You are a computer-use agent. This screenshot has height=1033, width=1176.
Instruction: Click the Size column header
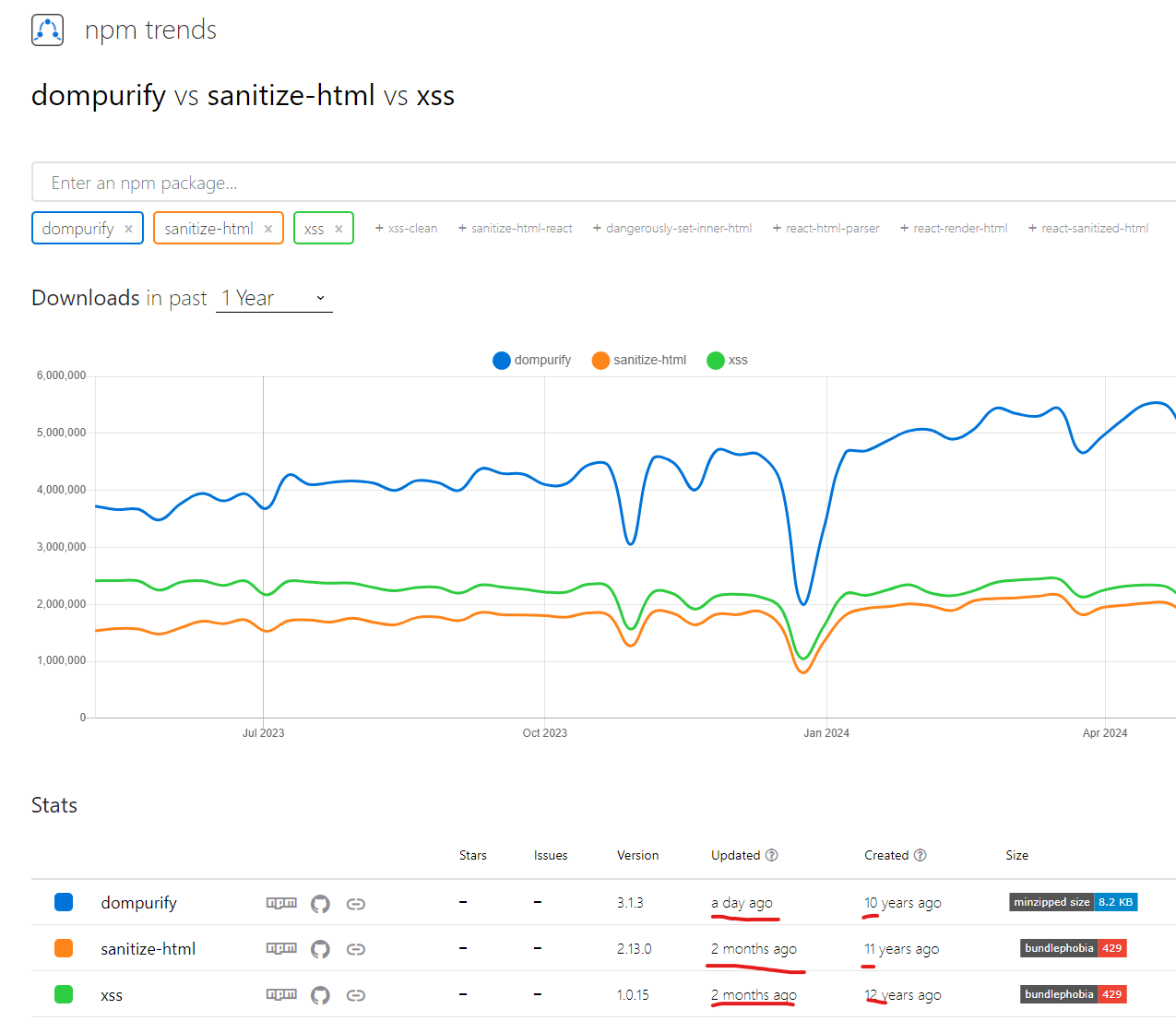[x=1017, y=855]
